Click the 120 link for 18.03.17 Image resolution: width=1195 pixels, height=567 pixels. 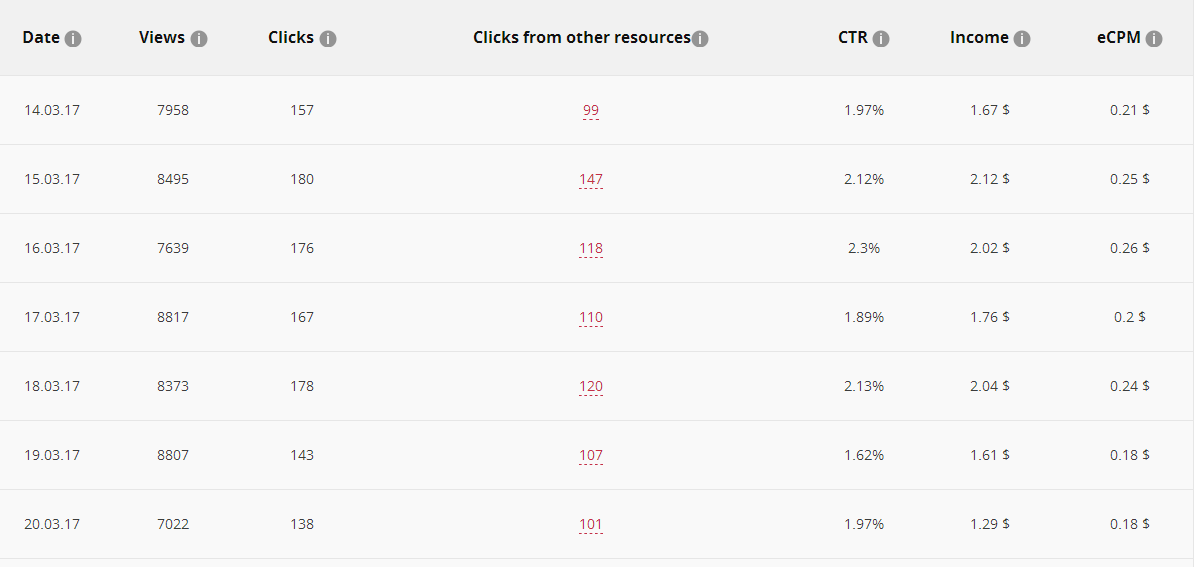pyautogui.click(x=591, y=386)
